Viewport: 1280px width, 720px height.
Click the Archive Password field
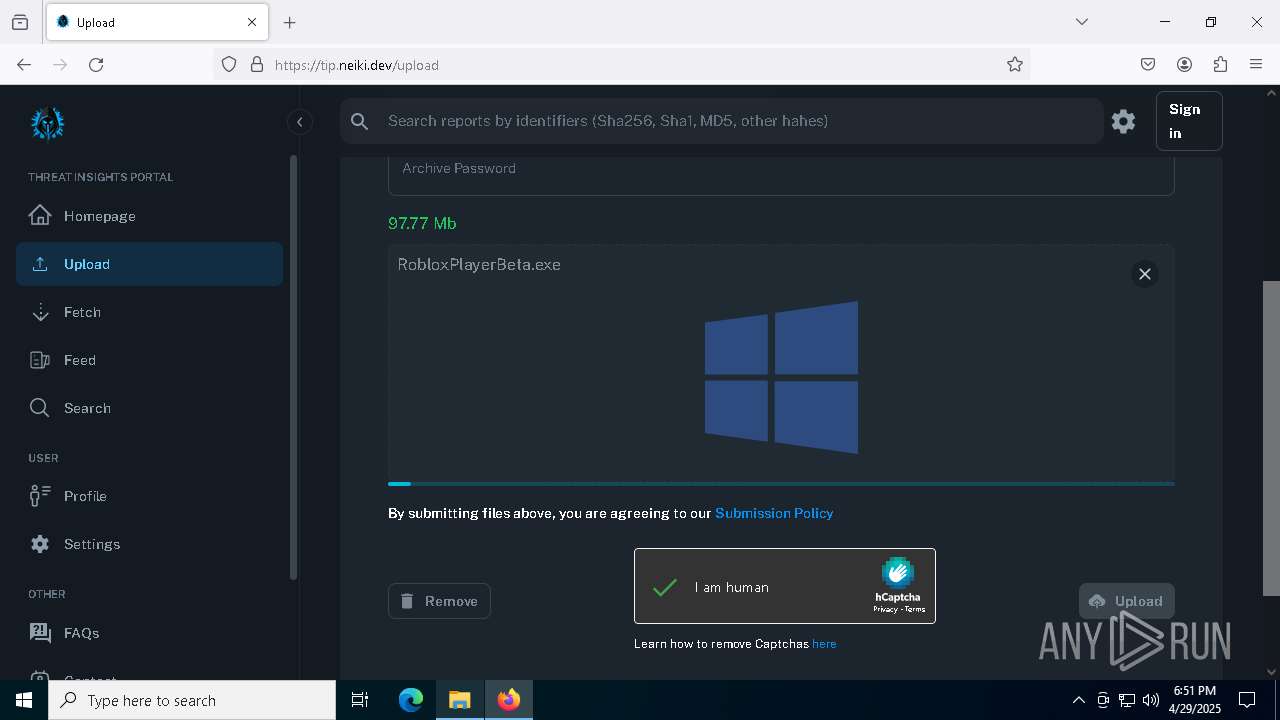click(781, 175)
